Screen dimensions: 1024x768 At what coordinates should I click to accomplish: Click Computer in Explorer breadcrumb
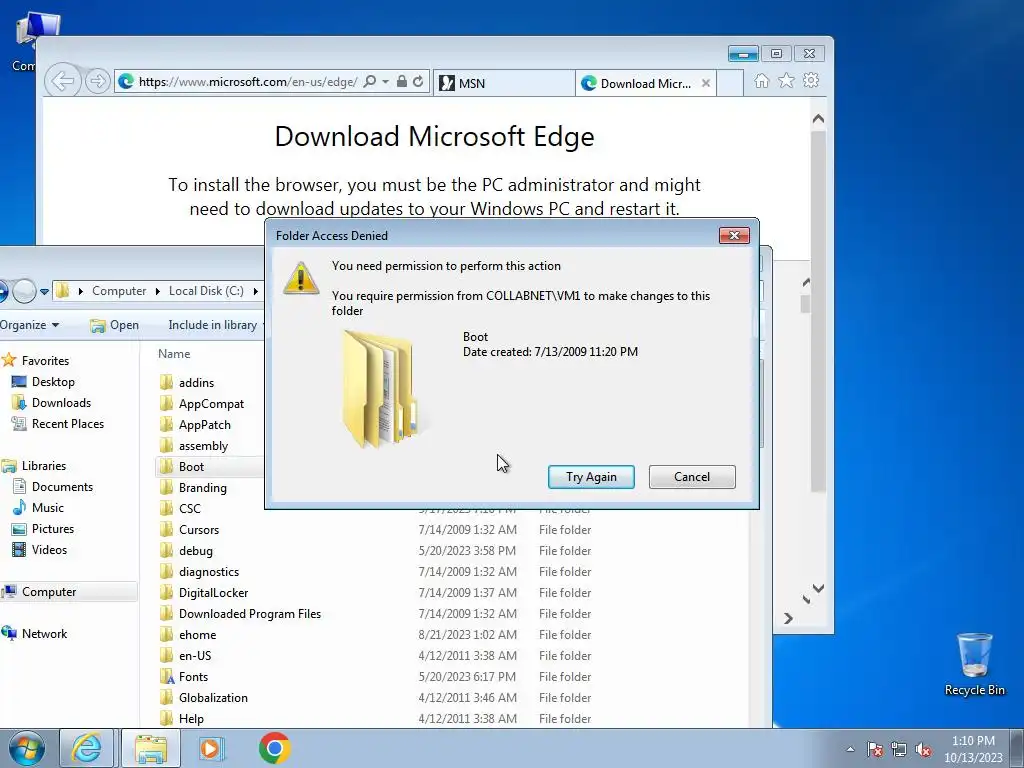(x=119, y=291)
